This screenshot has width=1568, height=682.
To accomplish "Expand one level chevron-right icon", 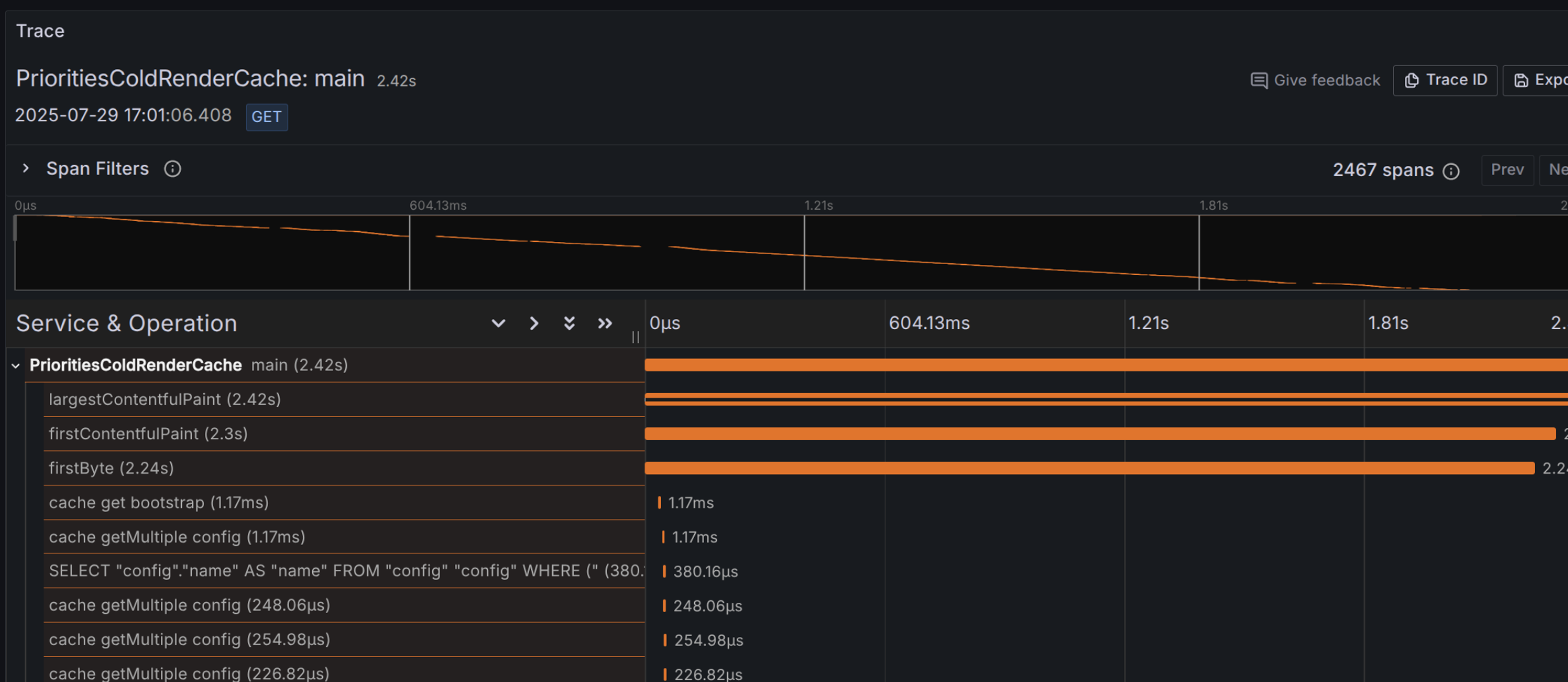I will 534,323.
